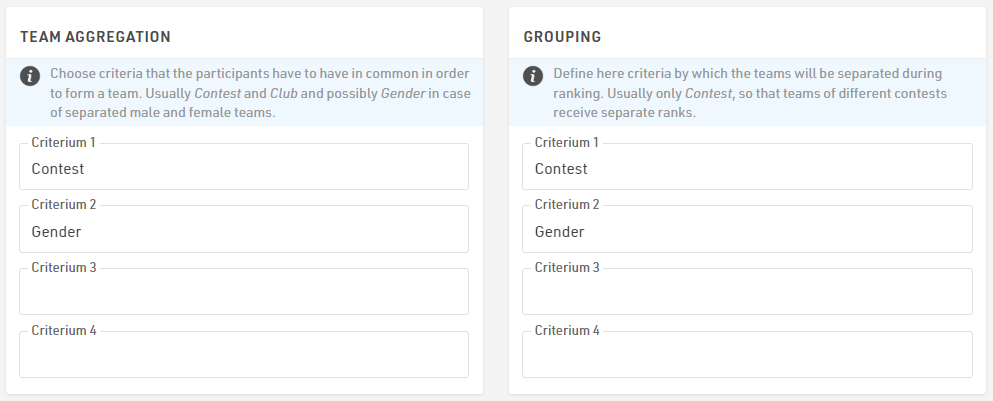Screen dimensions: 993x401
Task: Select the empty Criterium 4 field in Grouping
Action: [747, 356]
